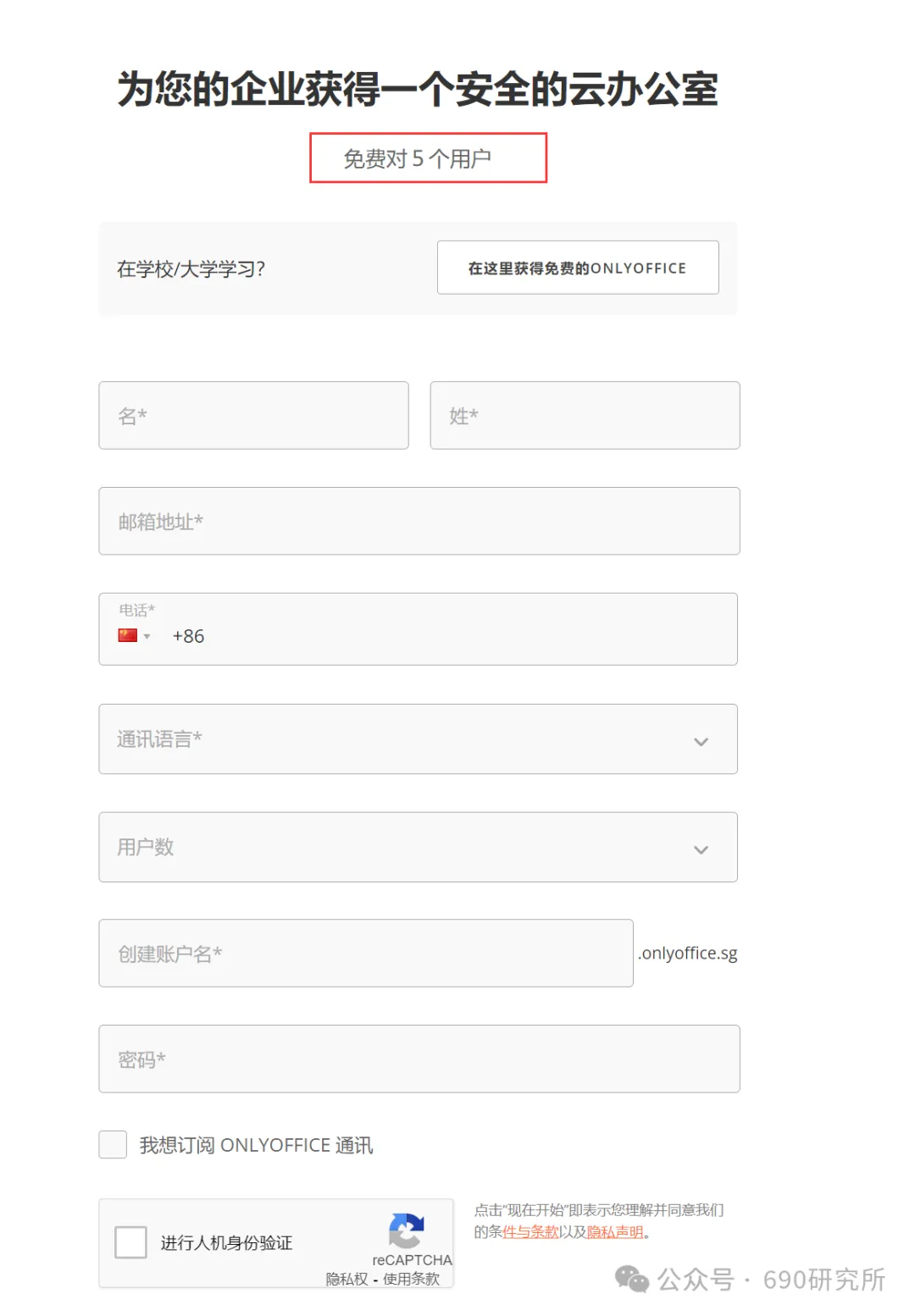Viewport: 915px width, 1316px height.
Task: Focus the 姓* last name field
Action: click(x=585, y=415)
